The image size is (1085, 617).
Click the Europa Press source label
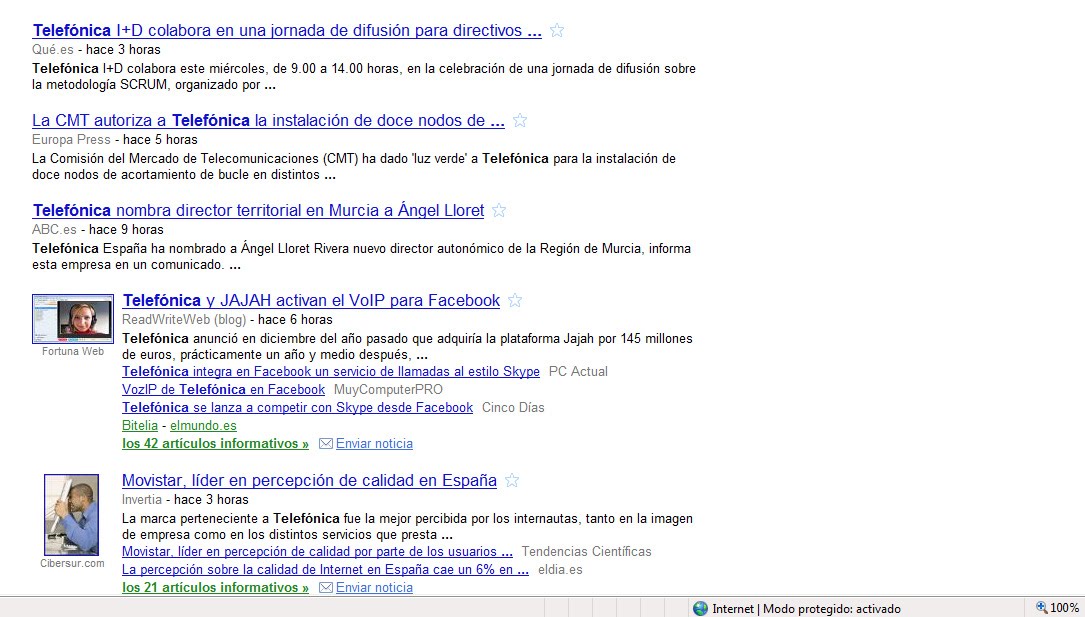[x=71, y=140]
